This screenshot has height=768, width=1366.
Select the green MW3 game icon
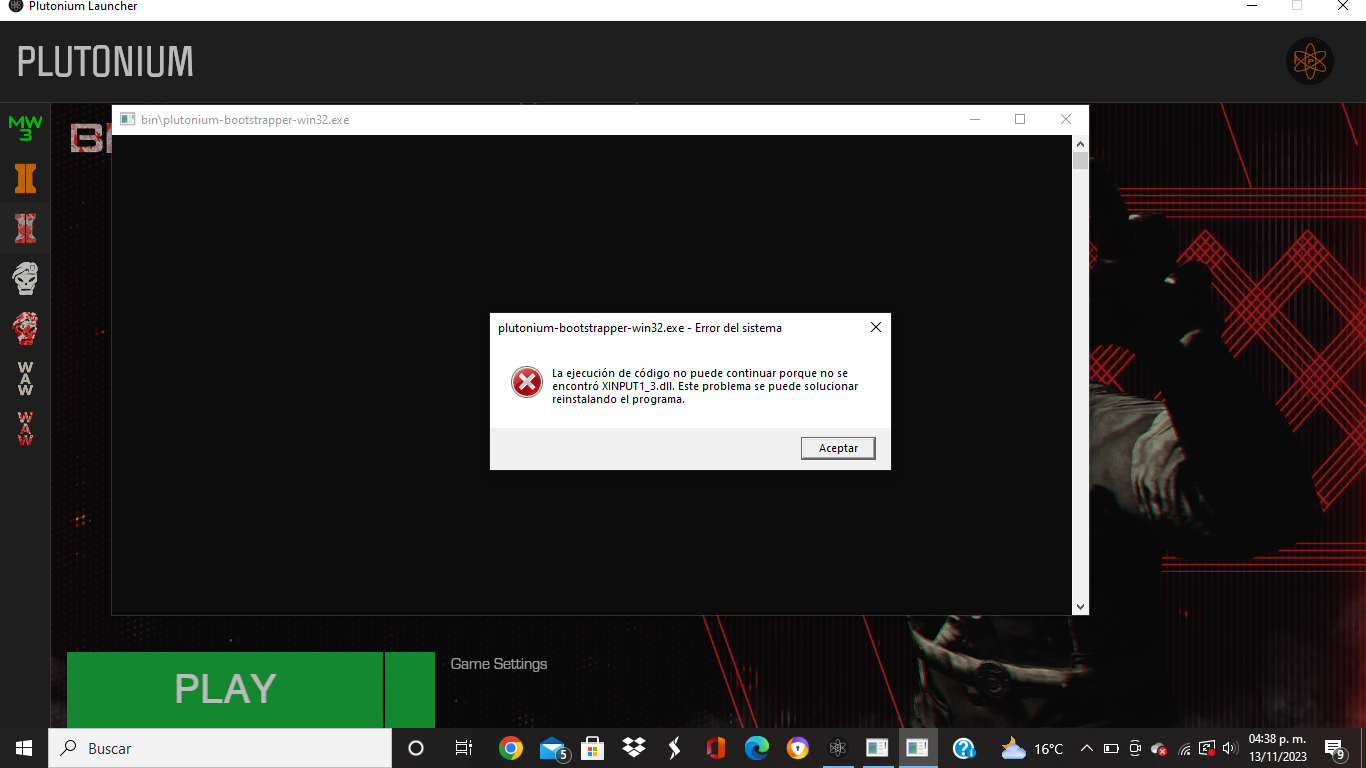(25, 128)
